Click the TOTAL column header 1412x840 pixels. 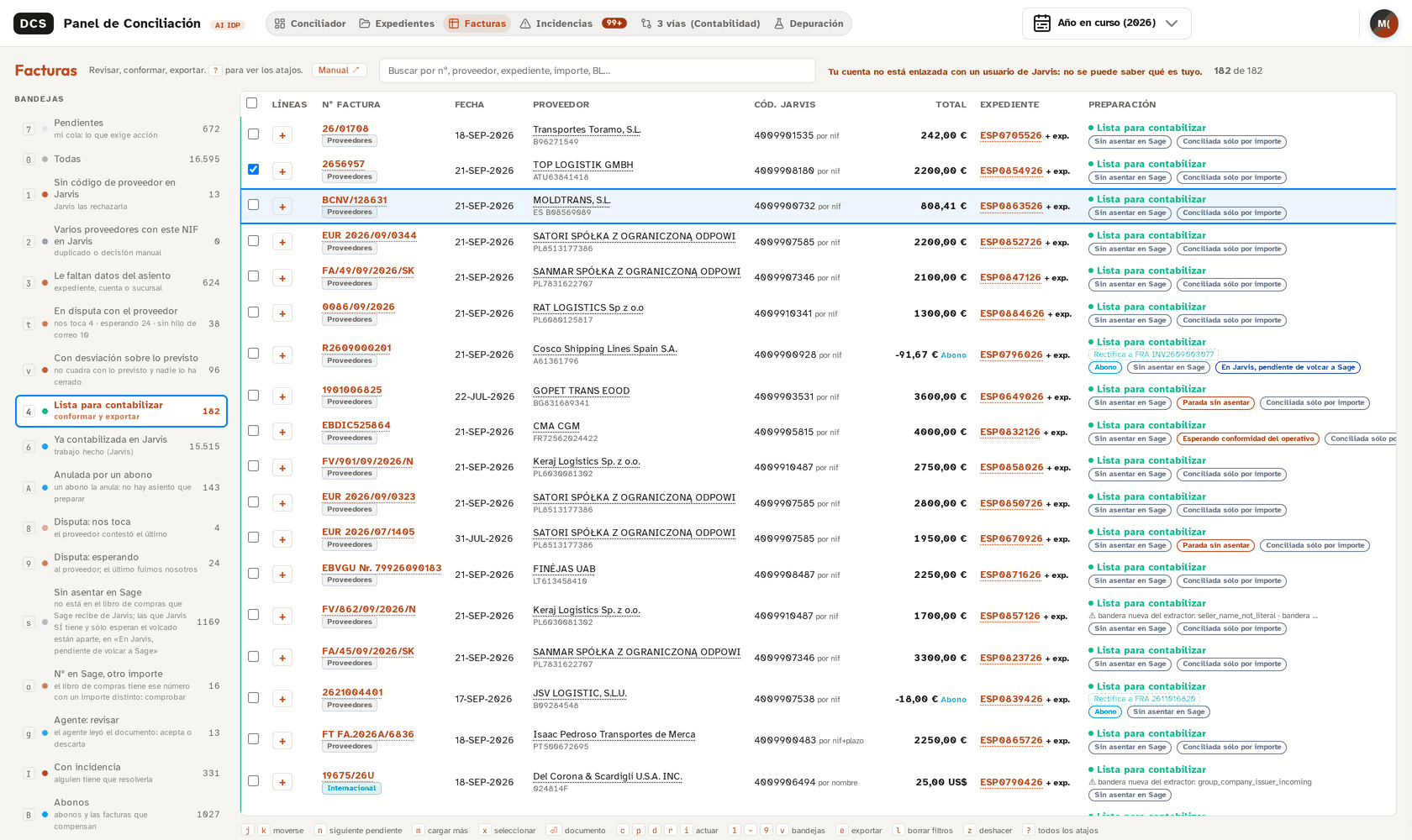951,104
